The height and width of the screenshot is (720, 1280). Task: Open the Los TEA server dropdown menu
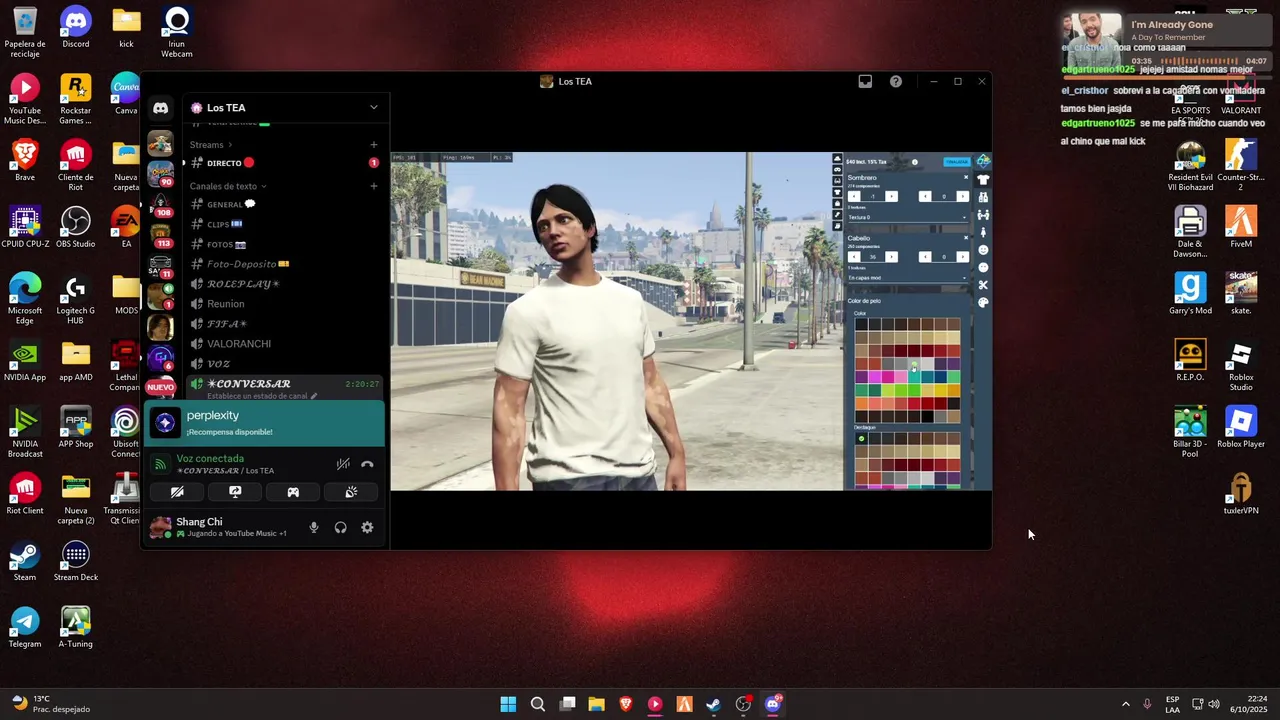coord(374,108)
